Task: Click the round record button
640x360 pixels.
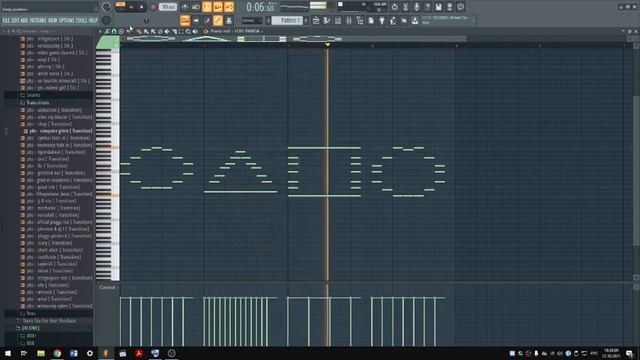Action: pos(153,7)
